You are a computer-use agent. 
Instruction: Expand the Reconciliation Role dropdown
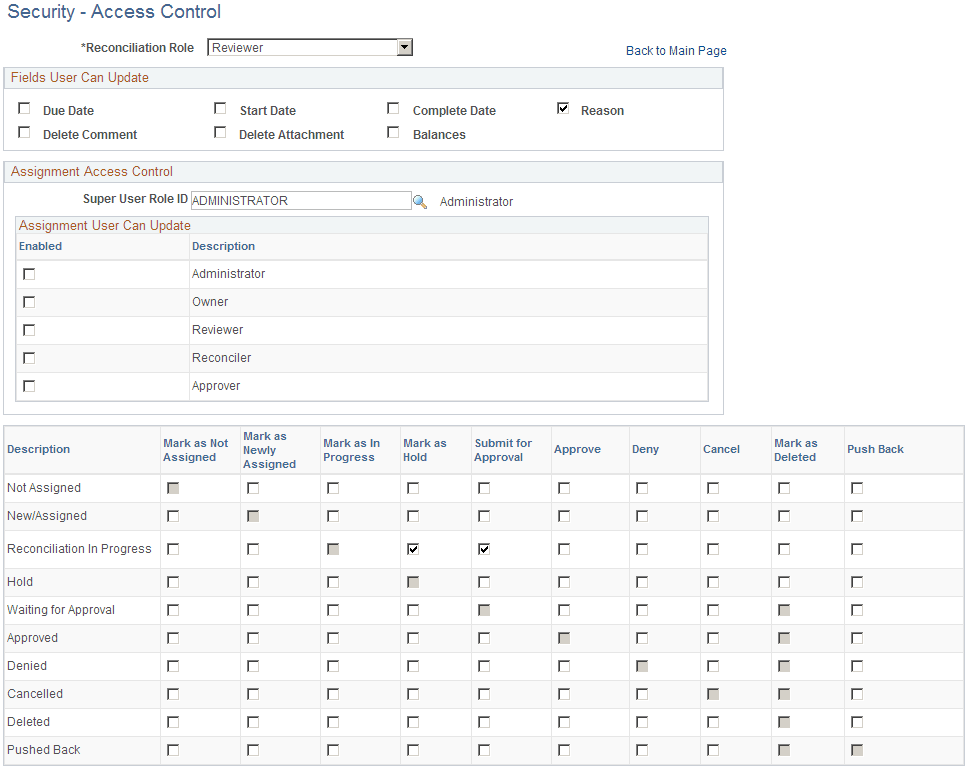[403, 47]
